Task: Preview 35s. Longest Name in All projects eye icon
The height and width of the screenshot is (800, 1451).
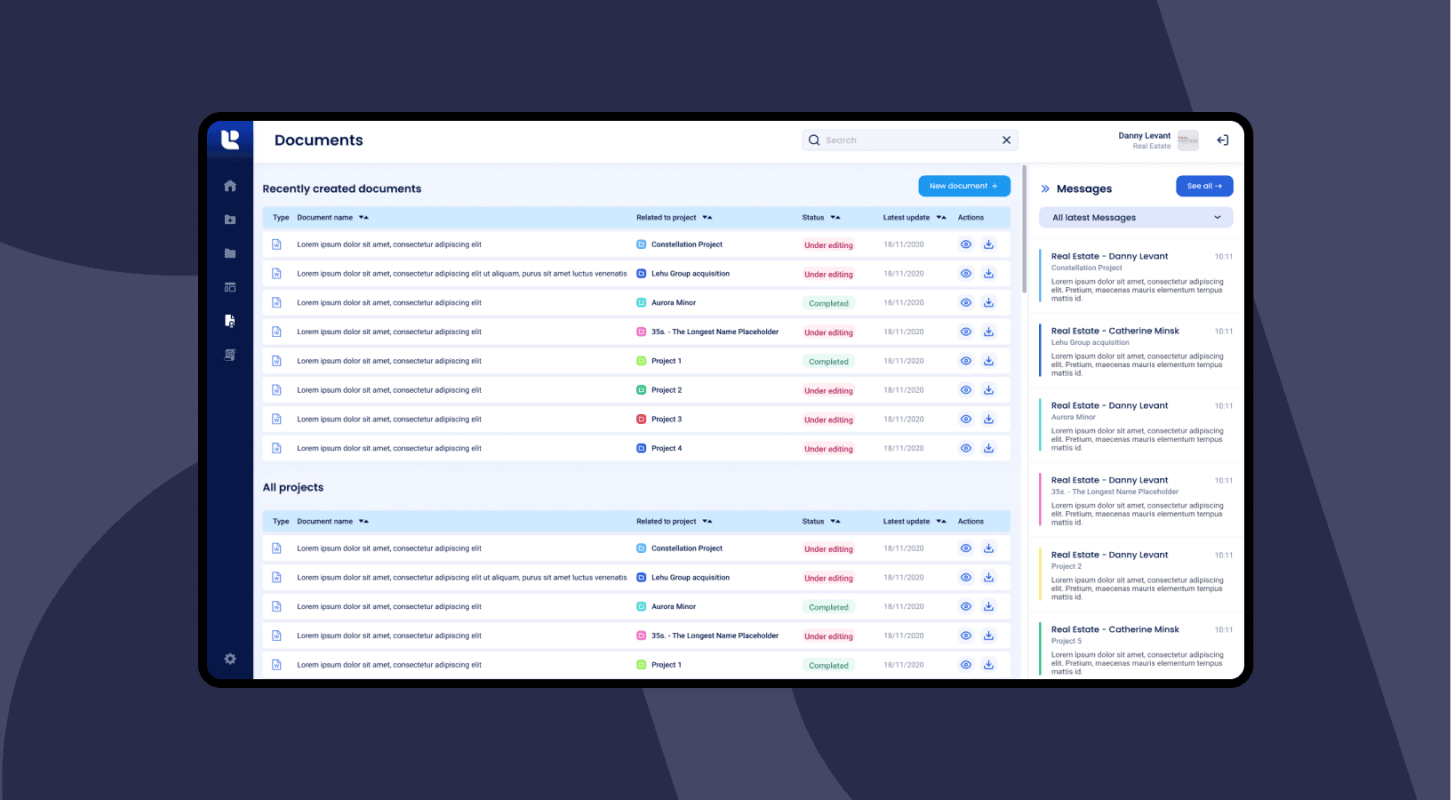Action: click(x=966, y=635)
